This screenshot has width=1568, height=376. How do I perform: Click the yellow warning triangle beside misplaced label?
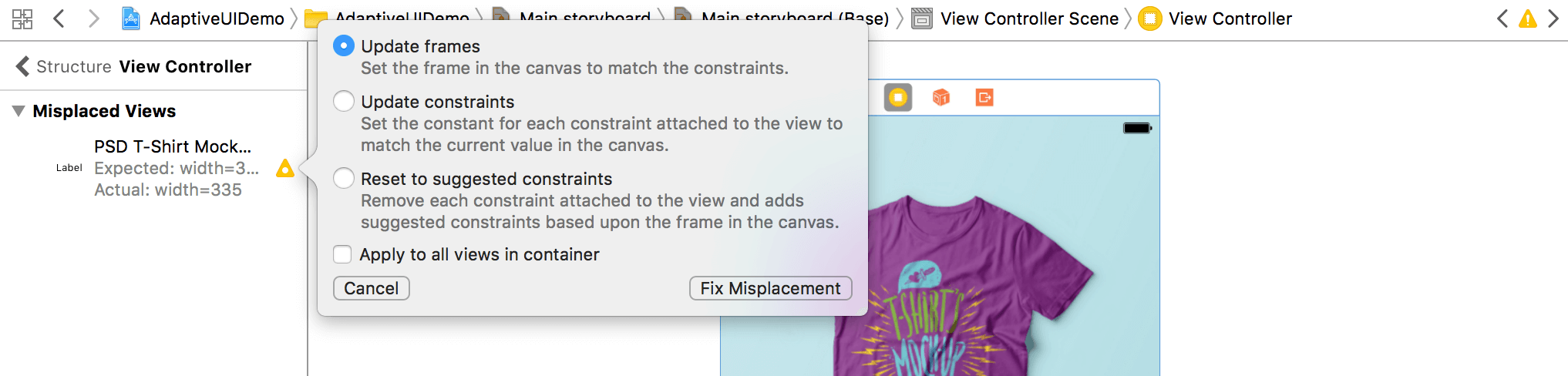(x=285, y=168)
